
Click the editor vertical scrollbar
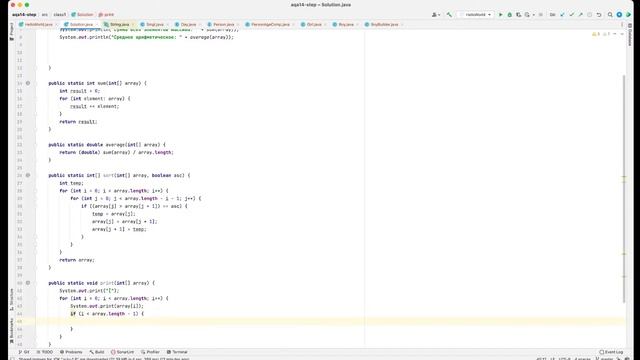(624, 189)
